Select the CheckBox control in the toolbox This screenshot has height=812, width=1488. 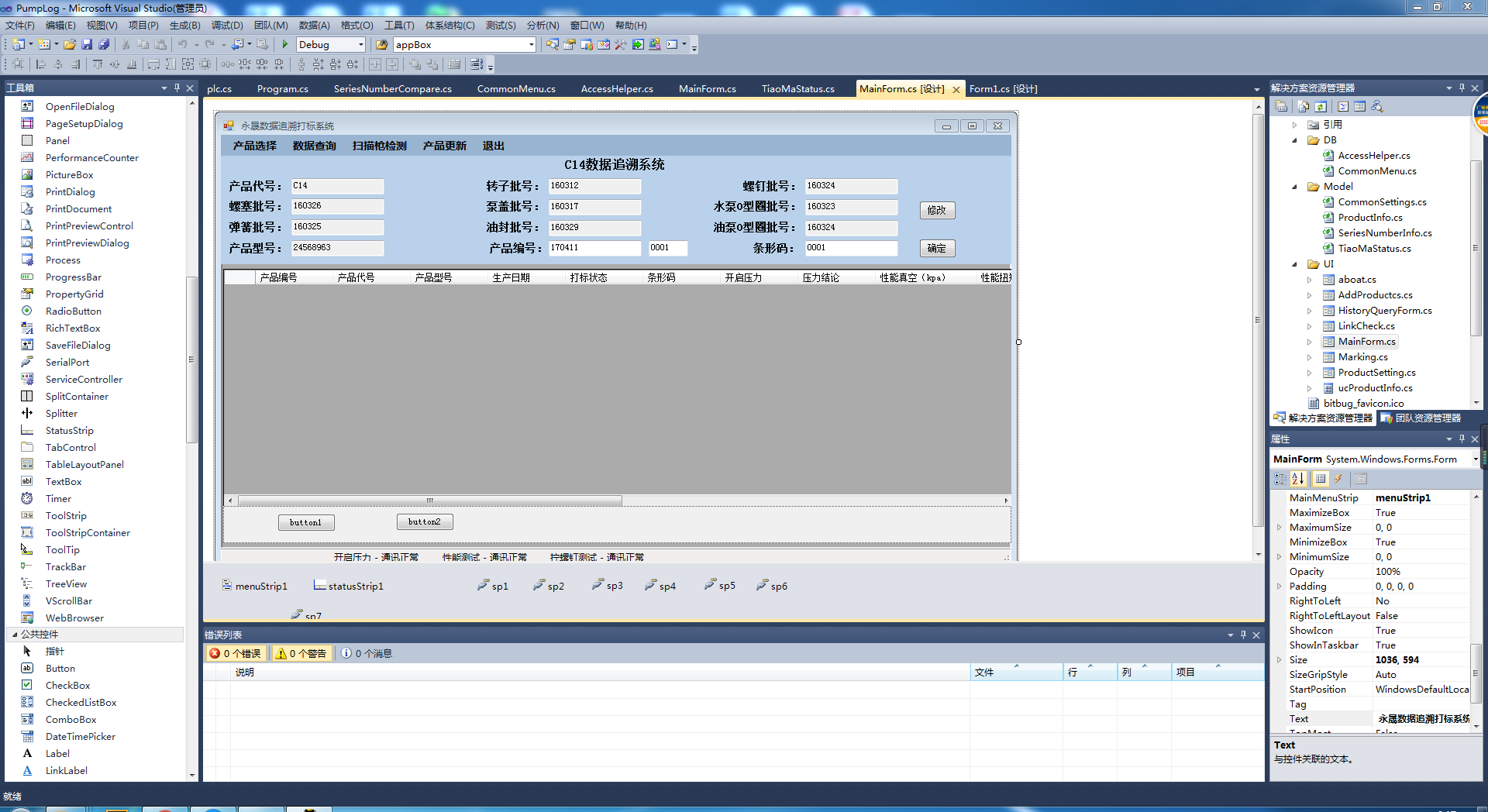point(67,686)
